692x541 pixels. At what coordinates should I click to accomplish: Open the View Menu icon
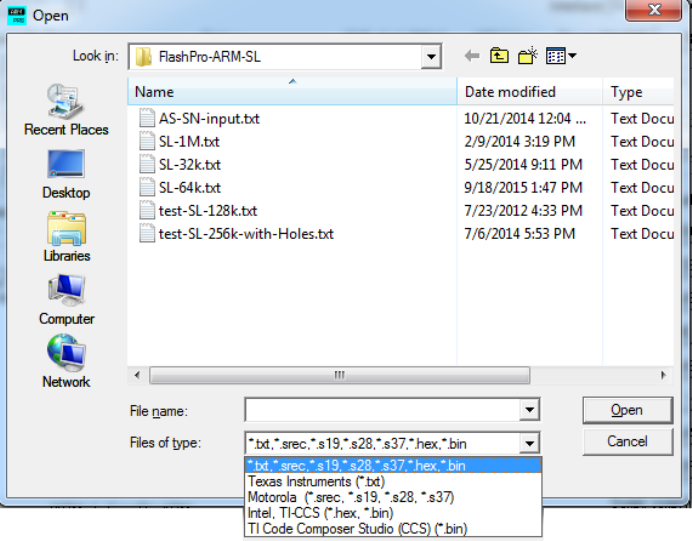click(561, 56)
